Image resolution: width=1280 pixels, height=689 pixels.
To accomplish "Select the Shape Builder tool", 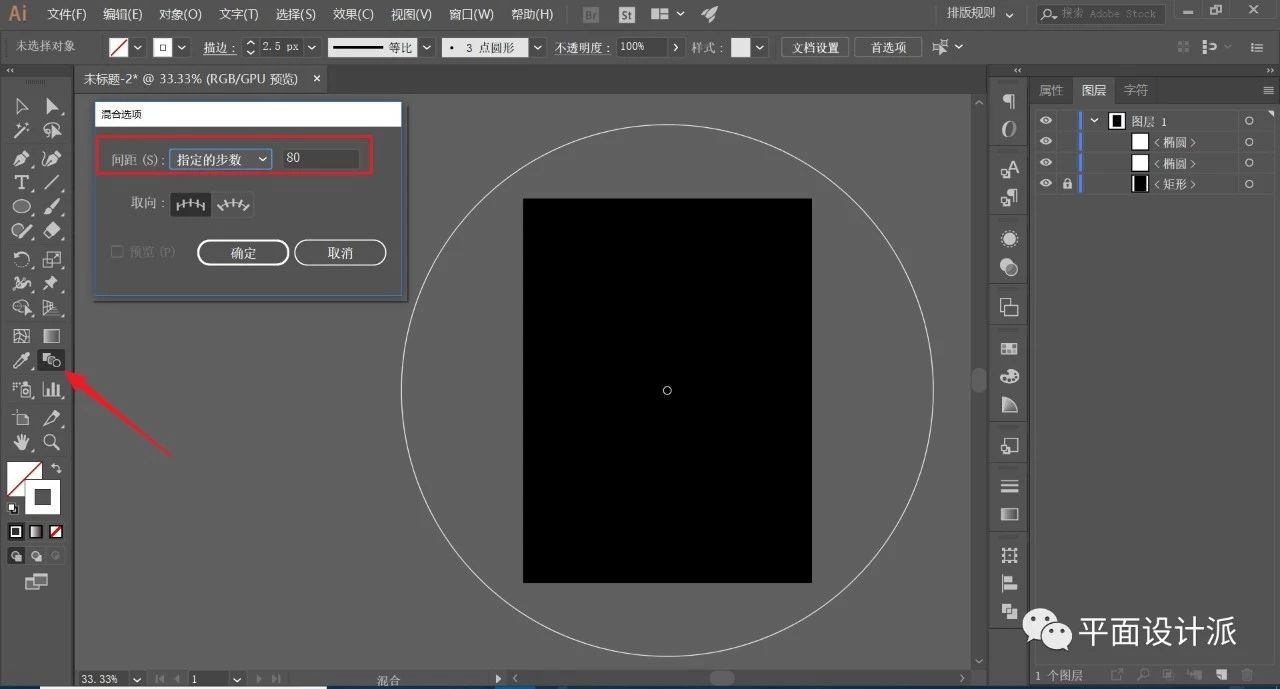I will (x=21, y=309).
